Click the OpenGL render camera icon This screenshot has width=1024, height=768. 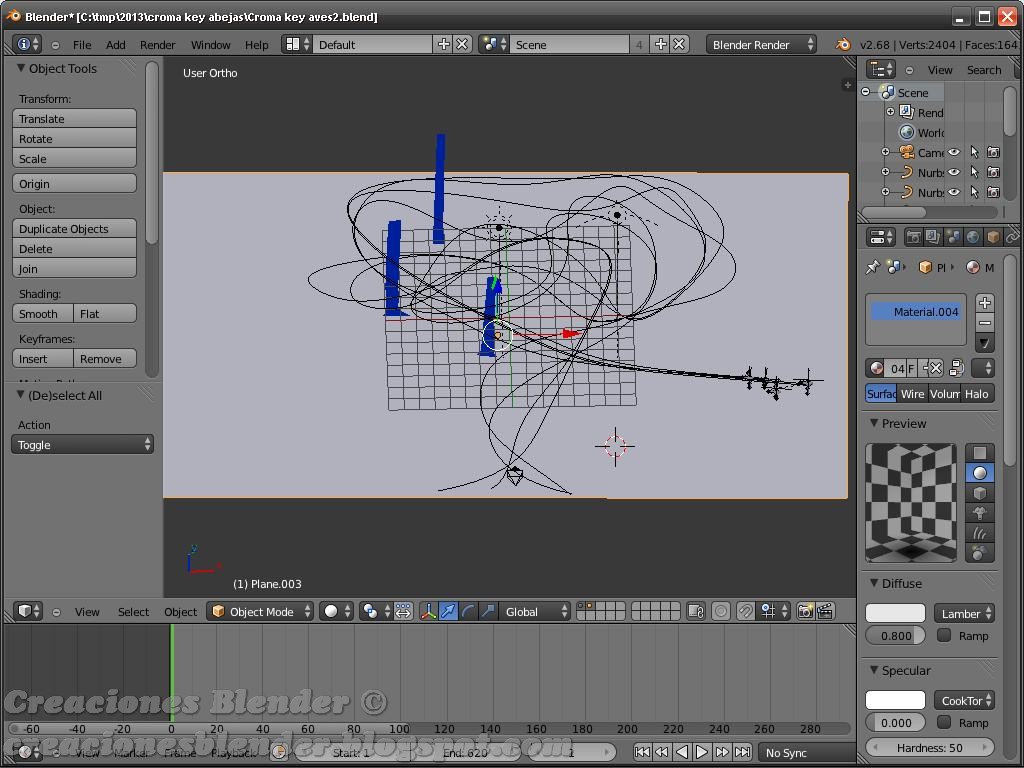point(806,611)
